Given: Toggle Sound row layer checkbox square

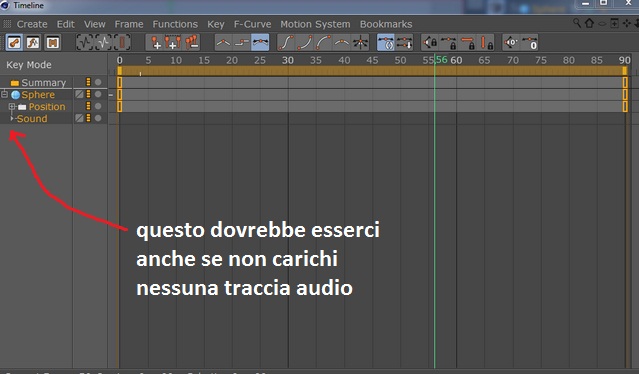Looking at the screenshot, I should point(79,118).
